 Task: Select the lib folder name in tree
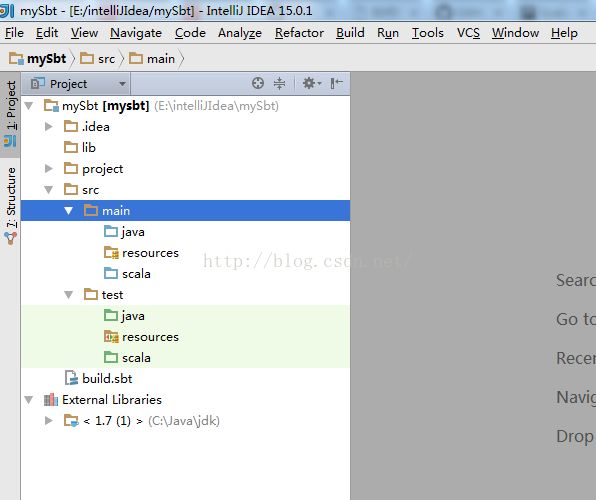89,148
